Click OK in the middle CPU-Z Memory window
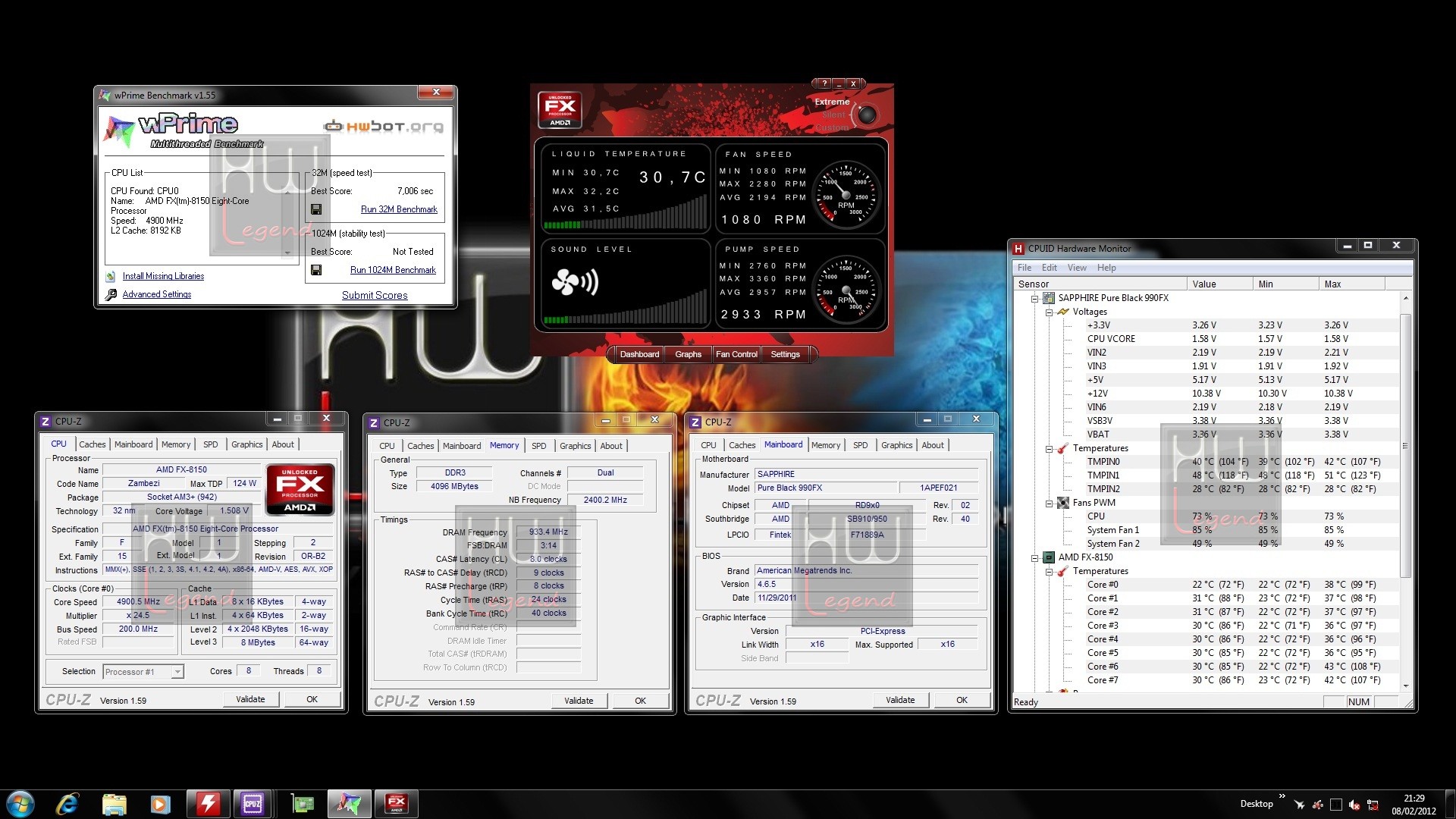 [640, 701]
